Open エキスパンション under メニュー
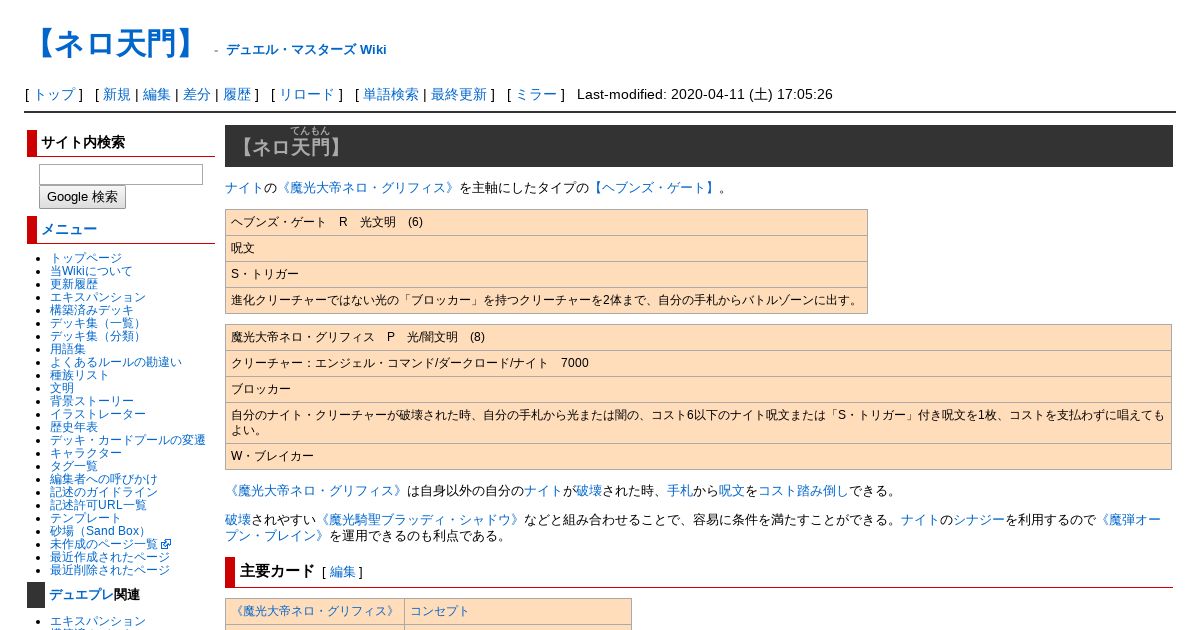This screenshot has width=1200, height=630. pos(98,297)
